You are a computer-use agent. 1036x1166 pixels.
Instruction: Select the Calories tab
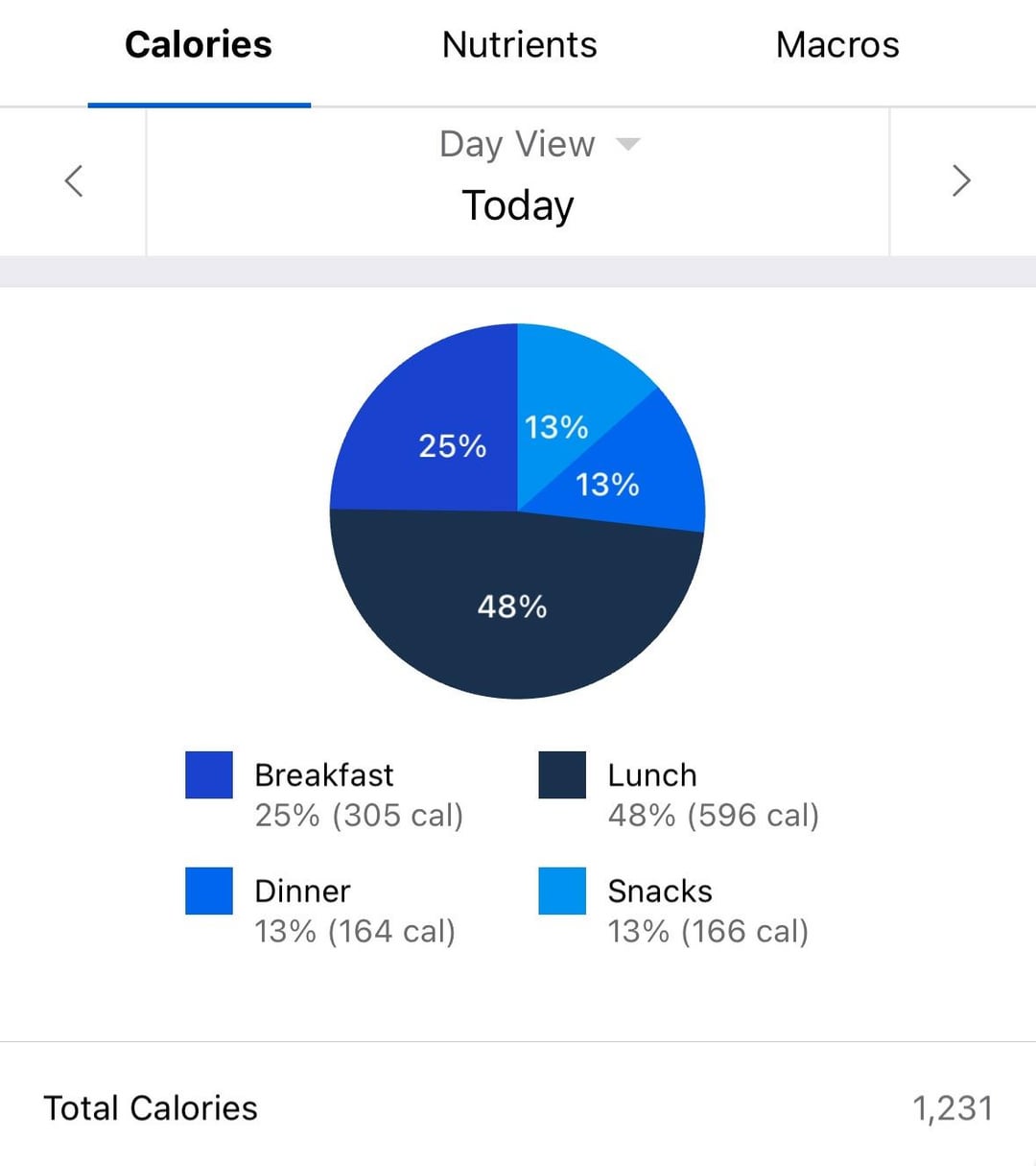pos(199,45)
